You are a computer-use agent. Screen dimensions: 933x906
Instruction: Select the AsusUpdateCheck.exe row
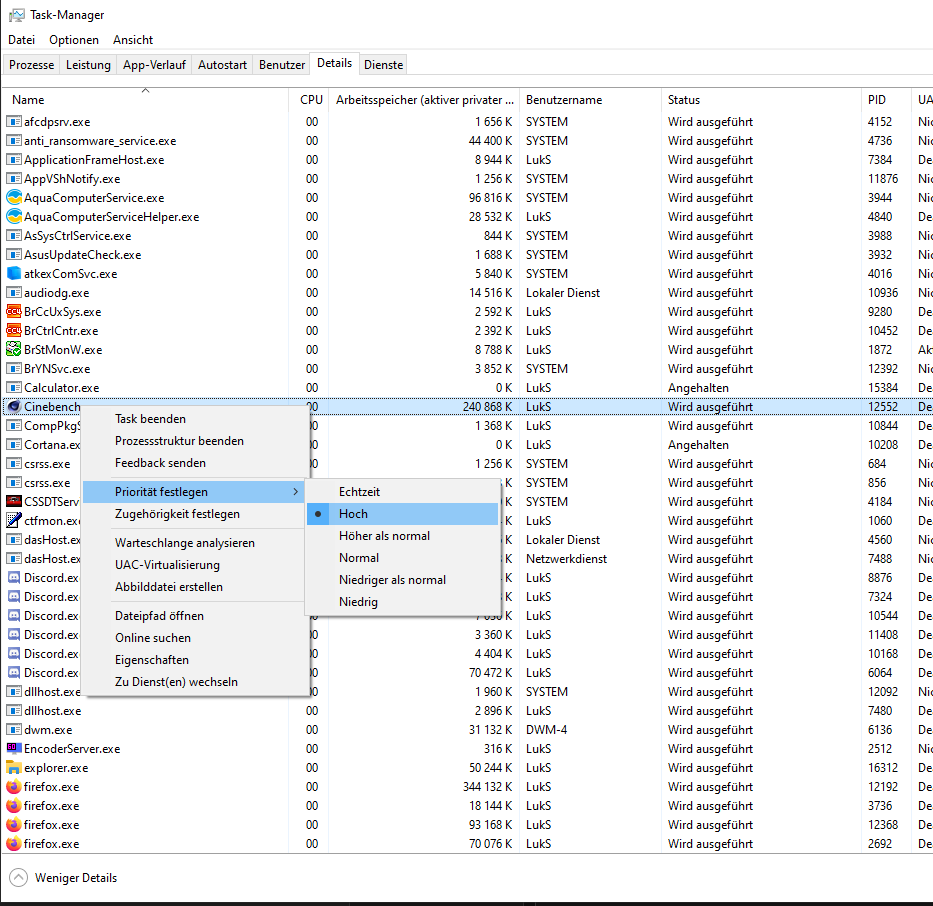pyautogui.click(x=468, y=255)
